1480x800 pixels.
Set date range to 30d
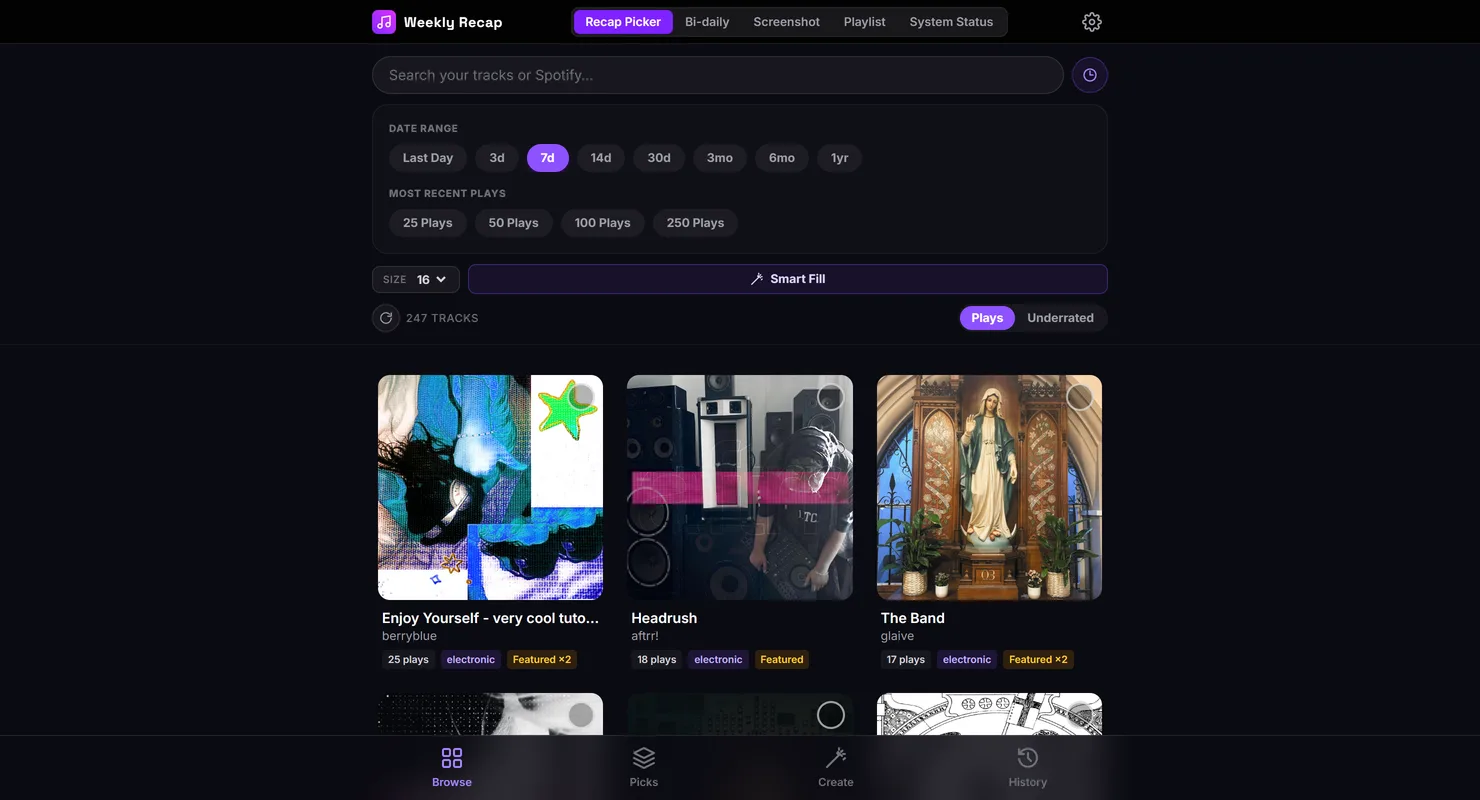click(x=659, y=158)
